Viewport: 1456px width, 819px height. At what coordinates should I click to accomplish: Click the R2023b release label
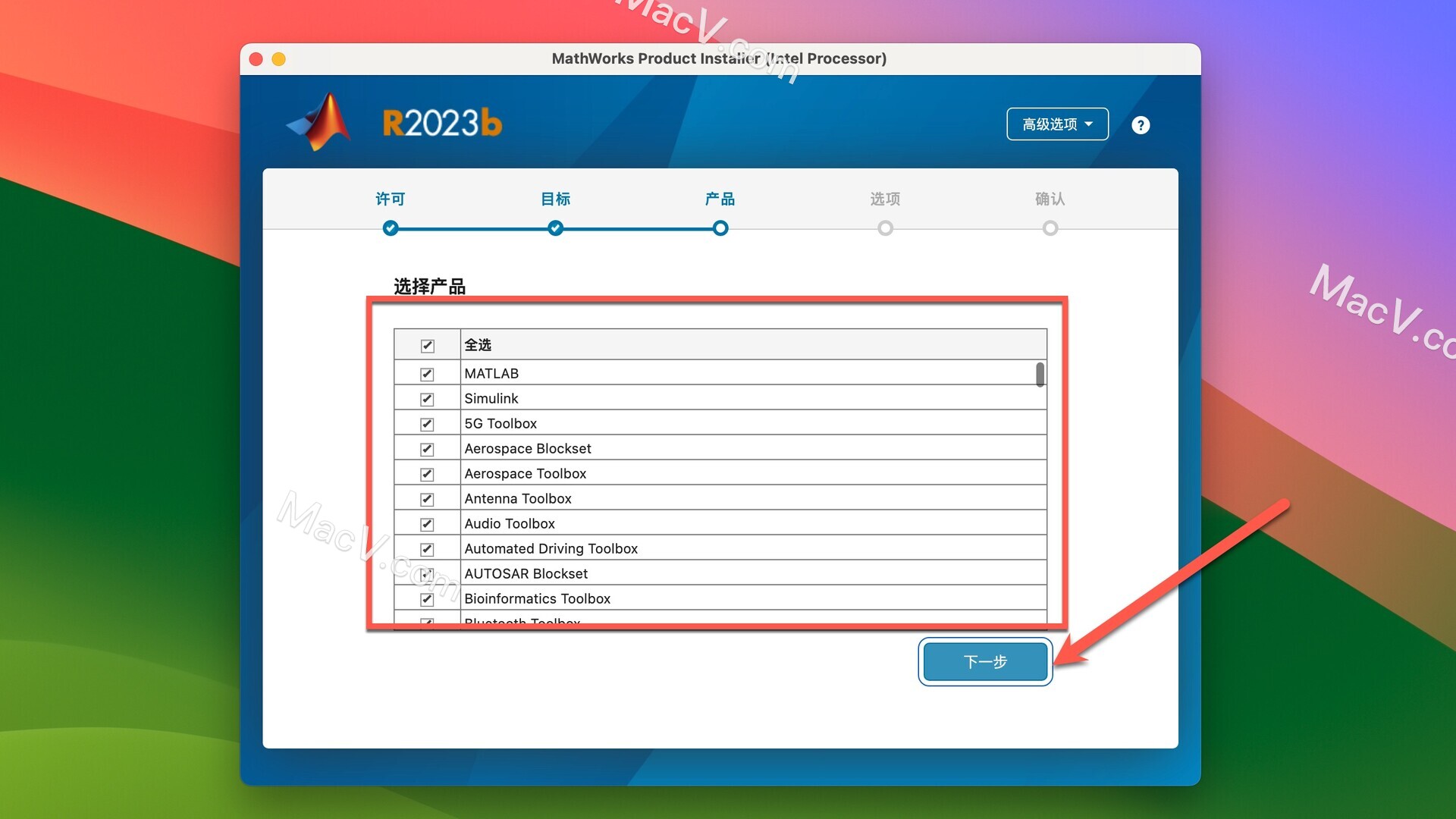442,123
